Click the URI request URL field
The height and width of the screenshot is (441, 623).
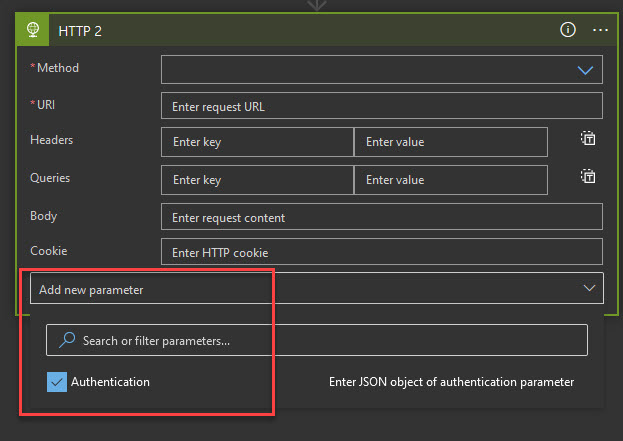(x=381, y=106)
